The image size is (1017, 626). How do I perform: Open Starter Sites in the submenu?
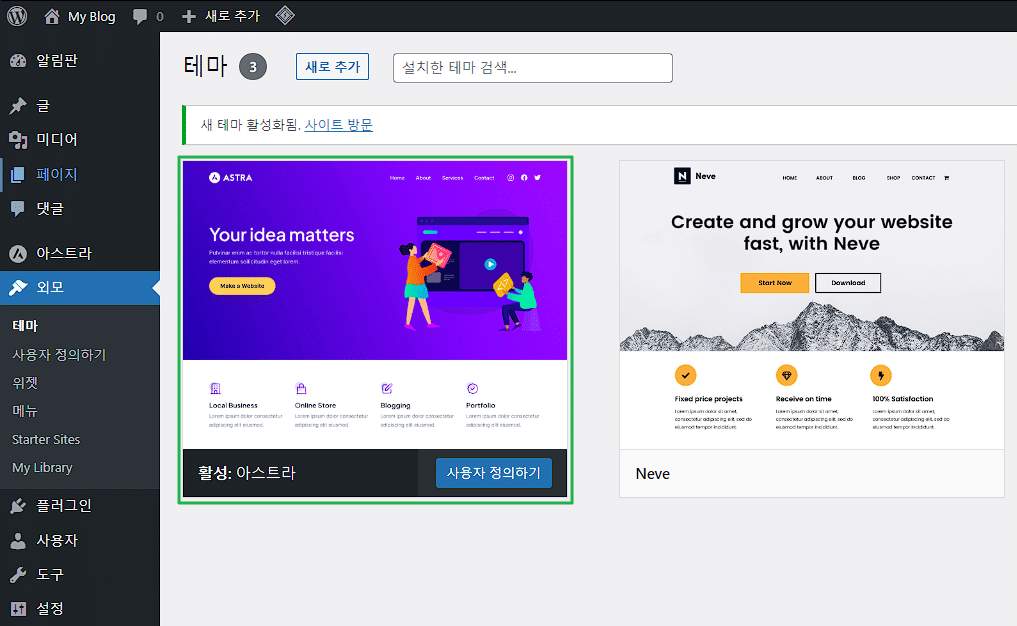coord(46,439)
